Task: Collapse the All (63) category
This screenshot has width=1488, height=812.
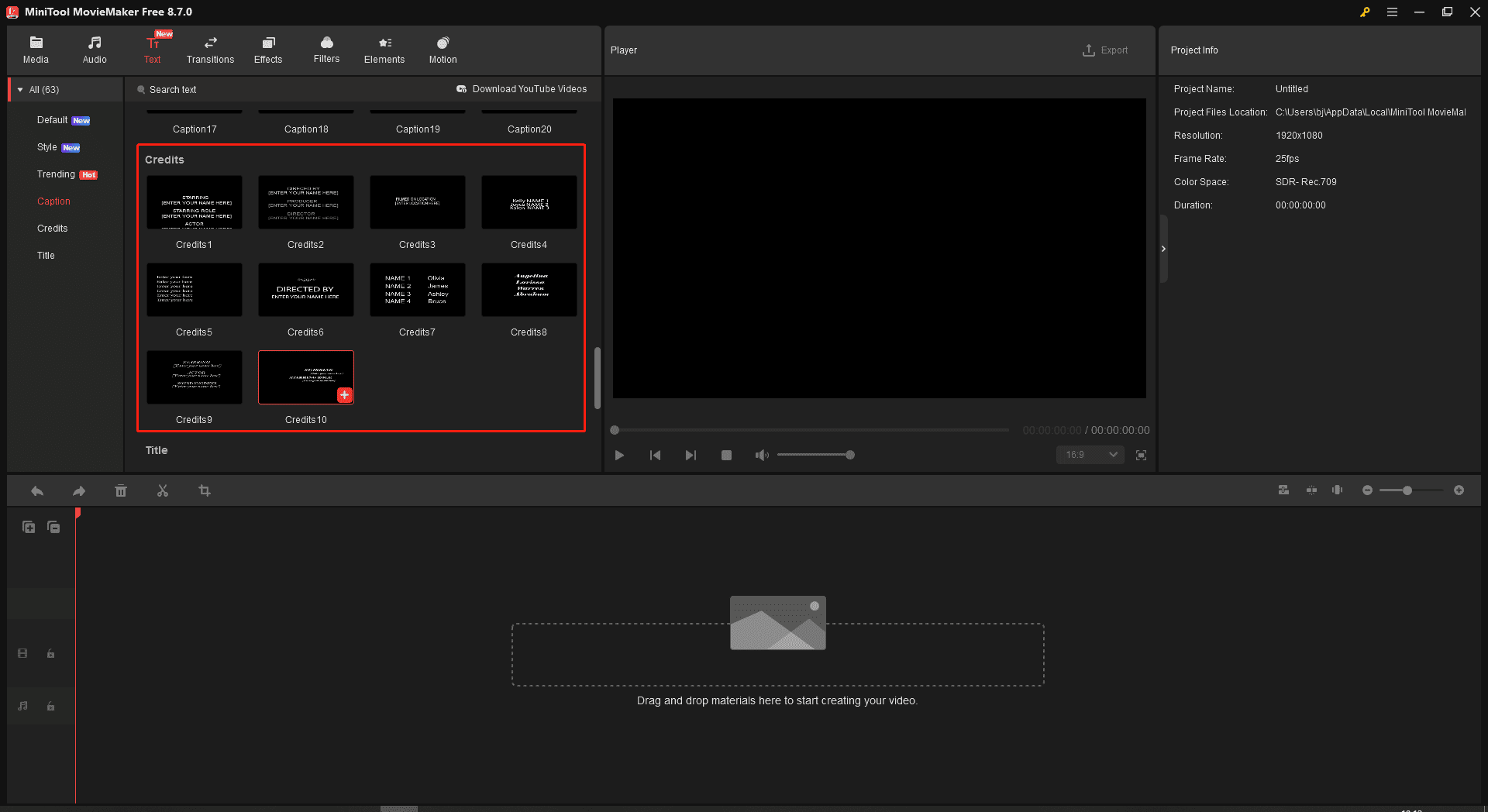Action: [x=20, y=90]
